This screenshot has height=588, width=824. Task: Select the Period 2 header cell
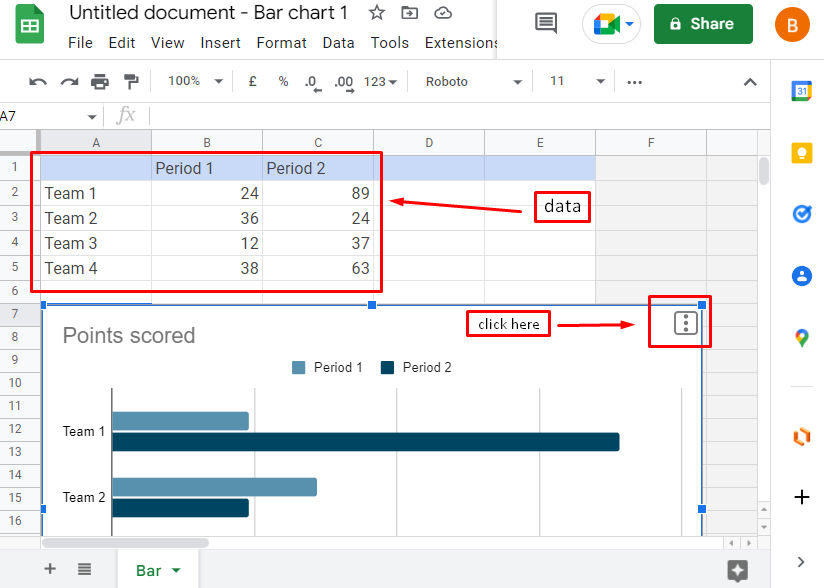point(318,168)
